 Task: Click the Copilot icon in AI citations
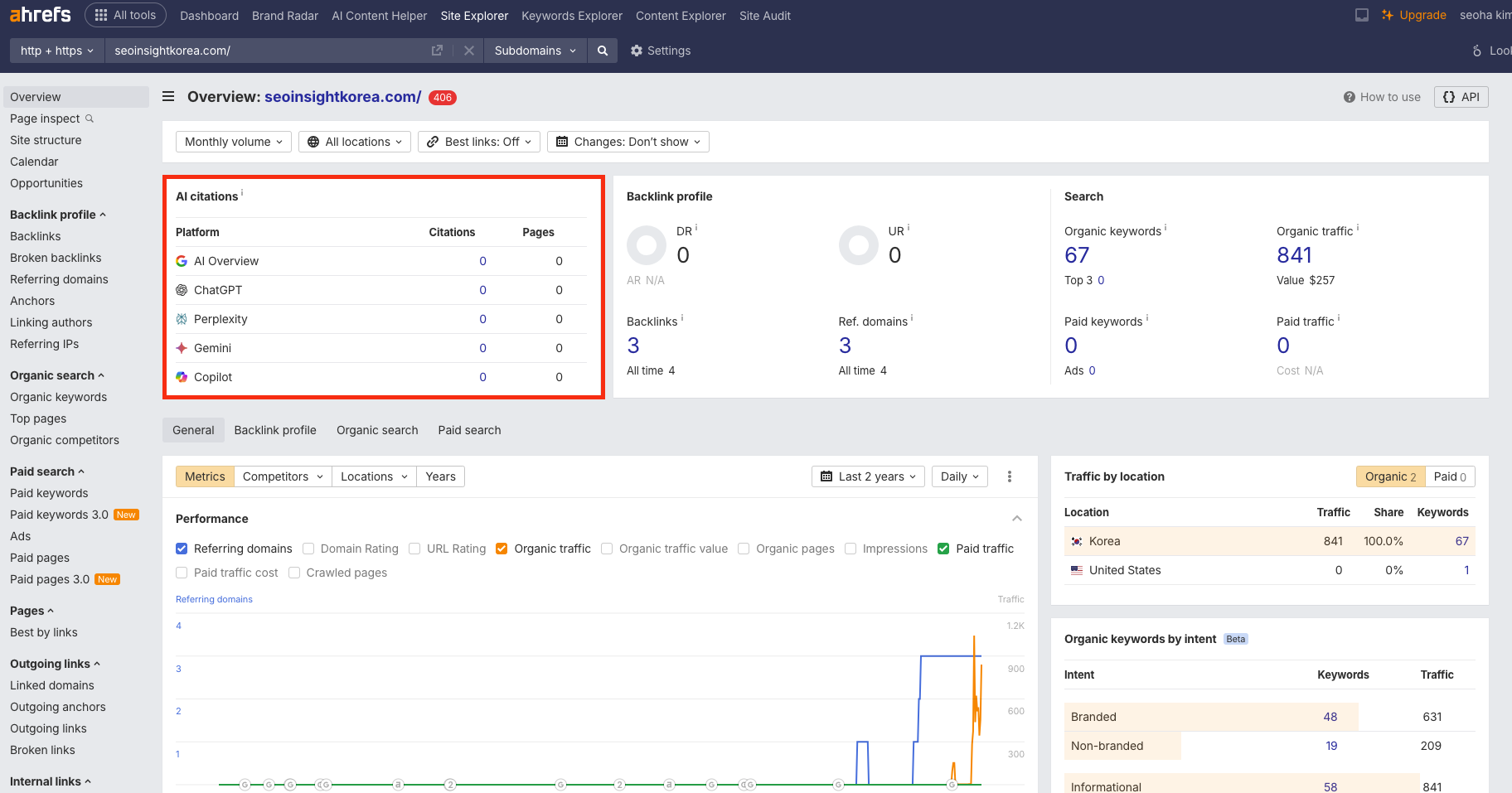[x=182, y=376]
